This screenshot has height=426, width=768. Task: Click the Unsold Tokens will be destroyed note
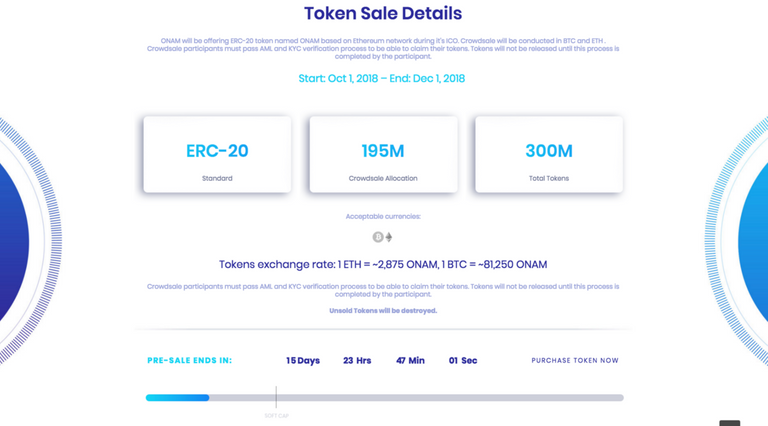pyautogui.click(x=383, y=311)
